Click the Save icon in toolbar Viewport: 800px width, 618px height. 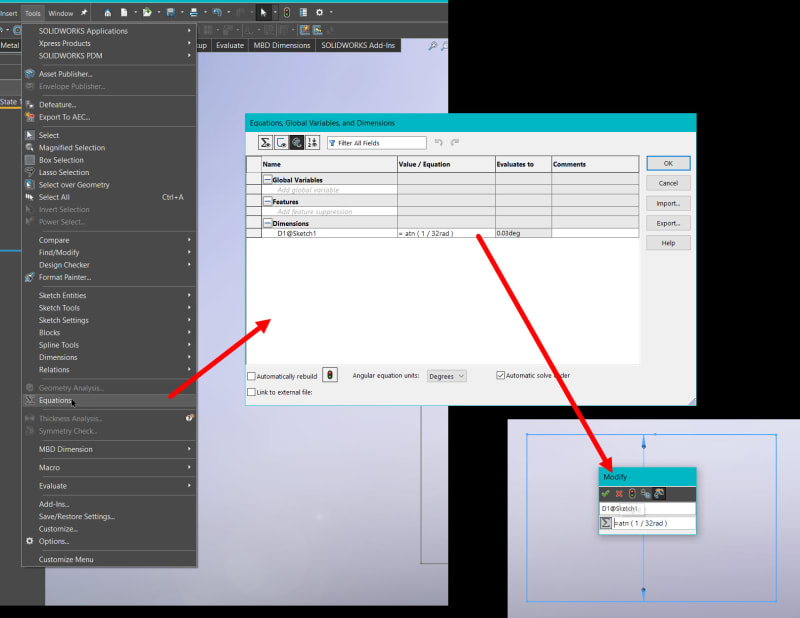[170, 12]
